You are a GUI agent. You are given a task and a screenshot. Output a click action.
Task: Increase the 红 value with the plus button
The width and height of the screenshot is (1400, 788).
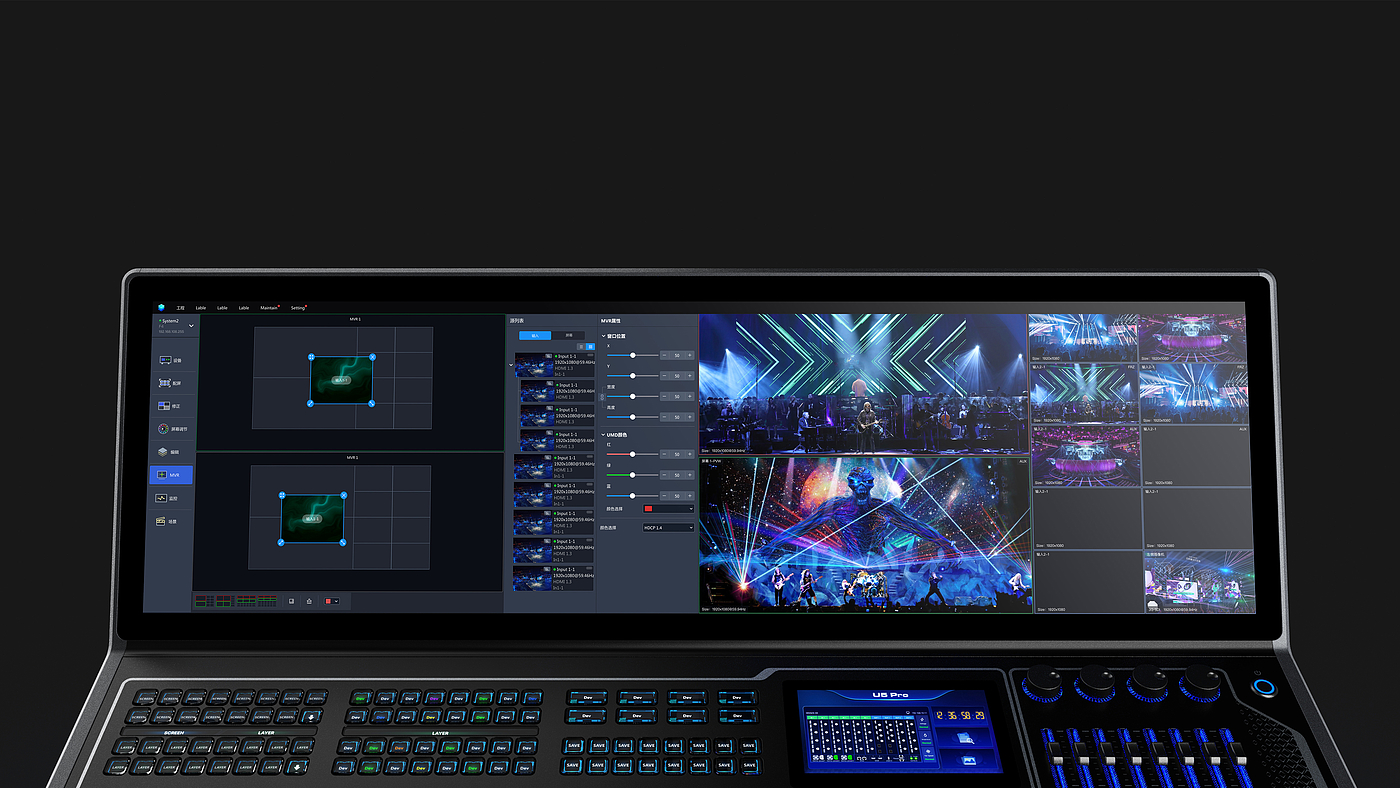click(689, 454)
